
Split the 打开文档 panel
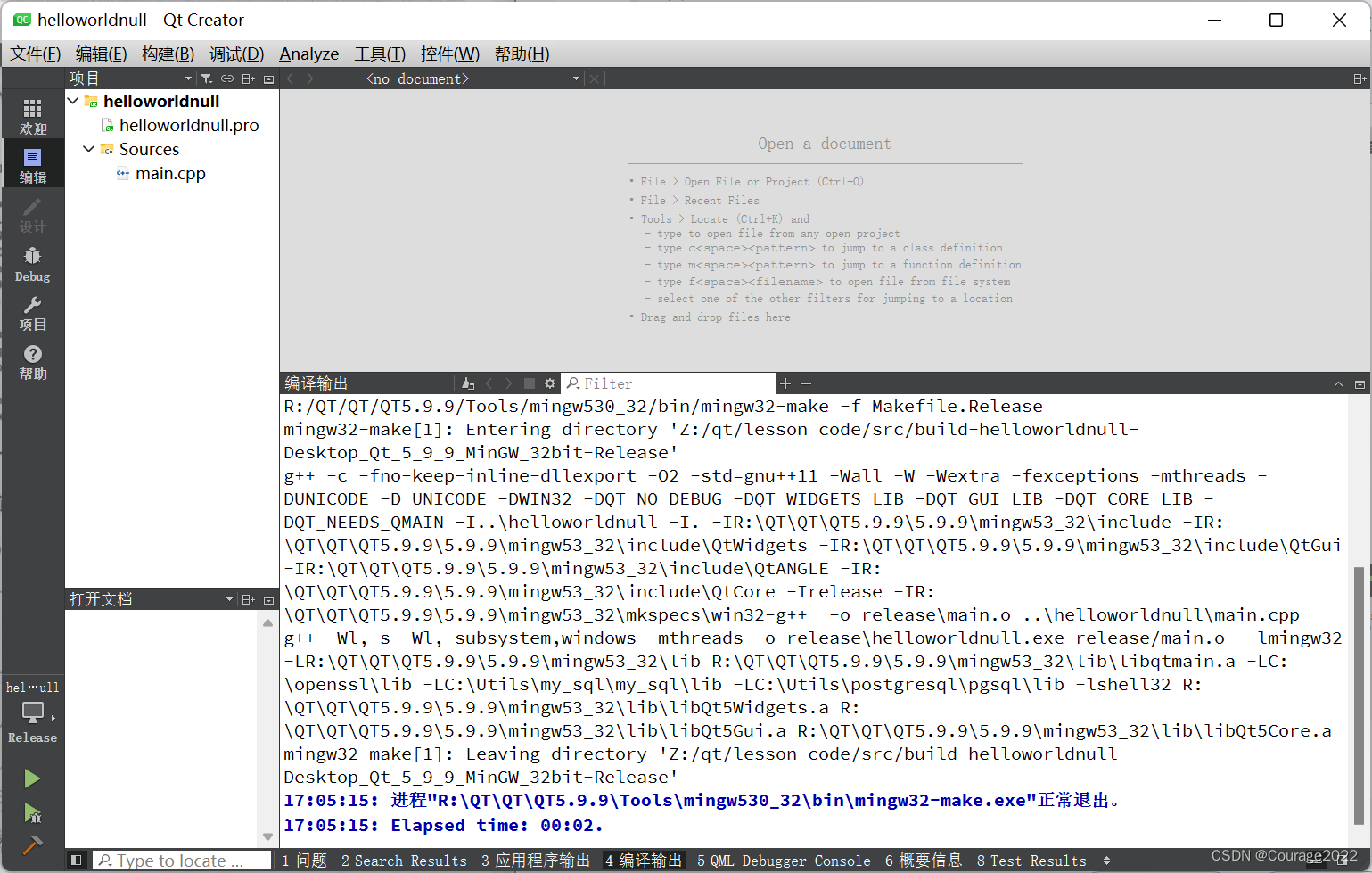249,599
